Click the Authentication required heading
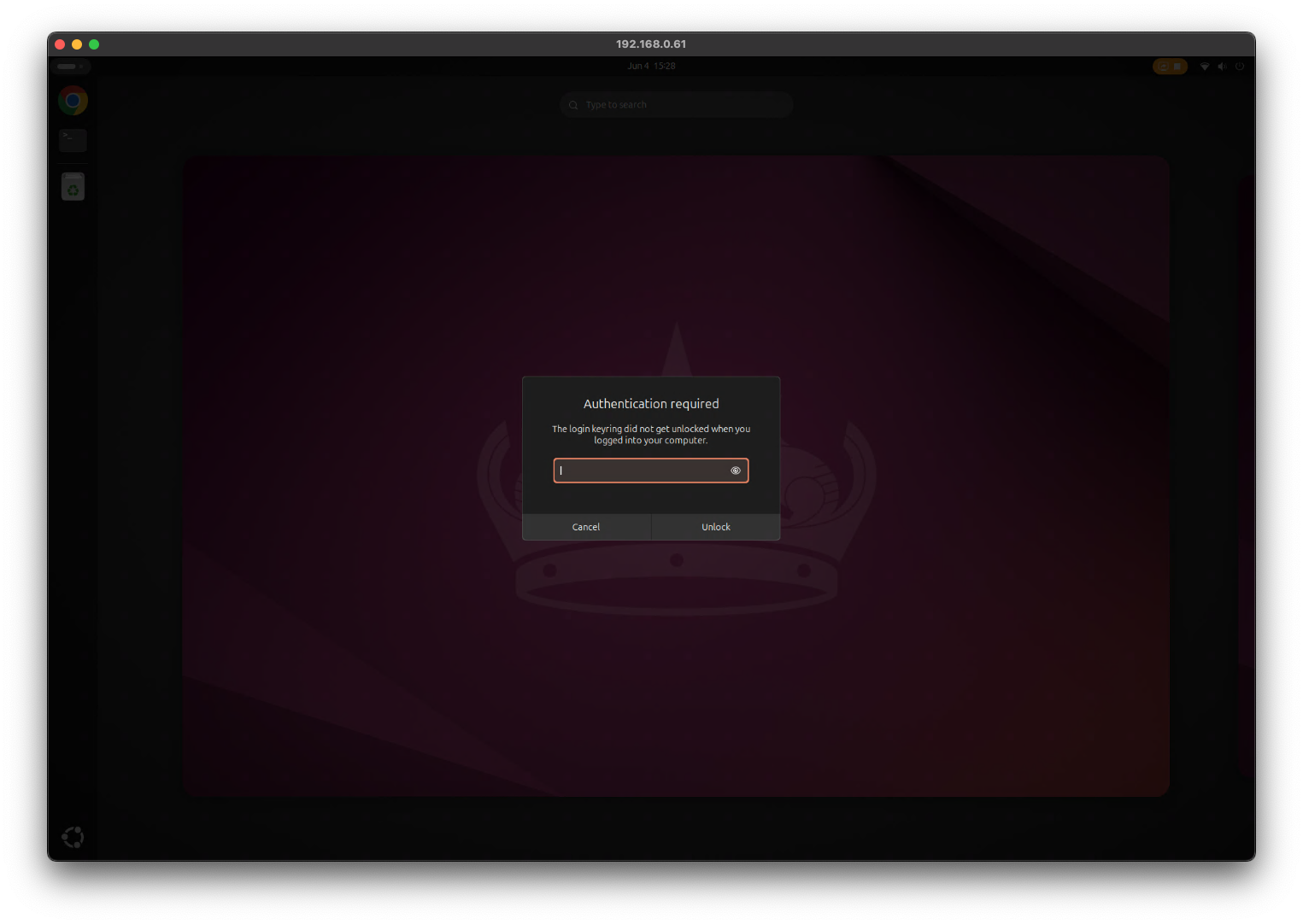The height and width of the screenshot is (924, 1303). (651, 404)
